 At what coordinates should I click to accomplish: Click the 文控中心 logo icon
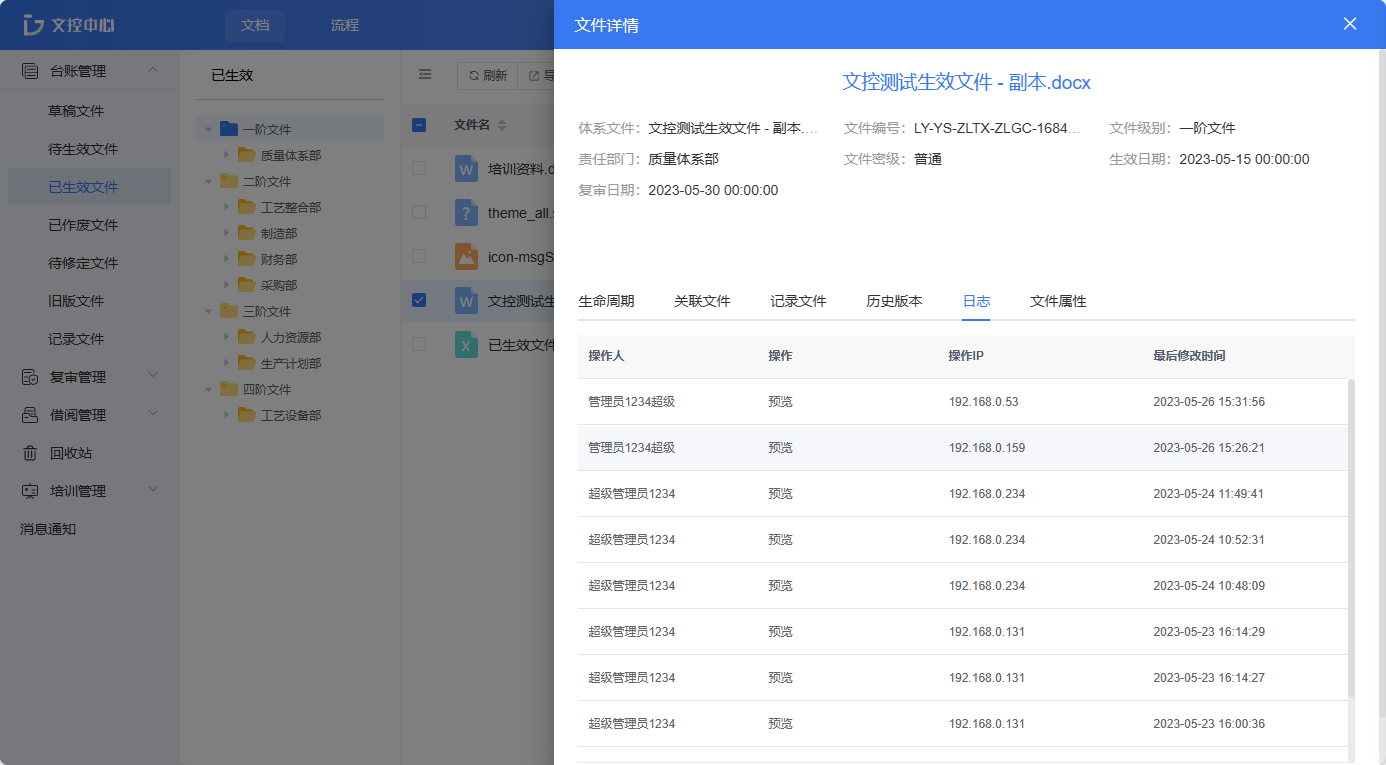pos(34,24)
